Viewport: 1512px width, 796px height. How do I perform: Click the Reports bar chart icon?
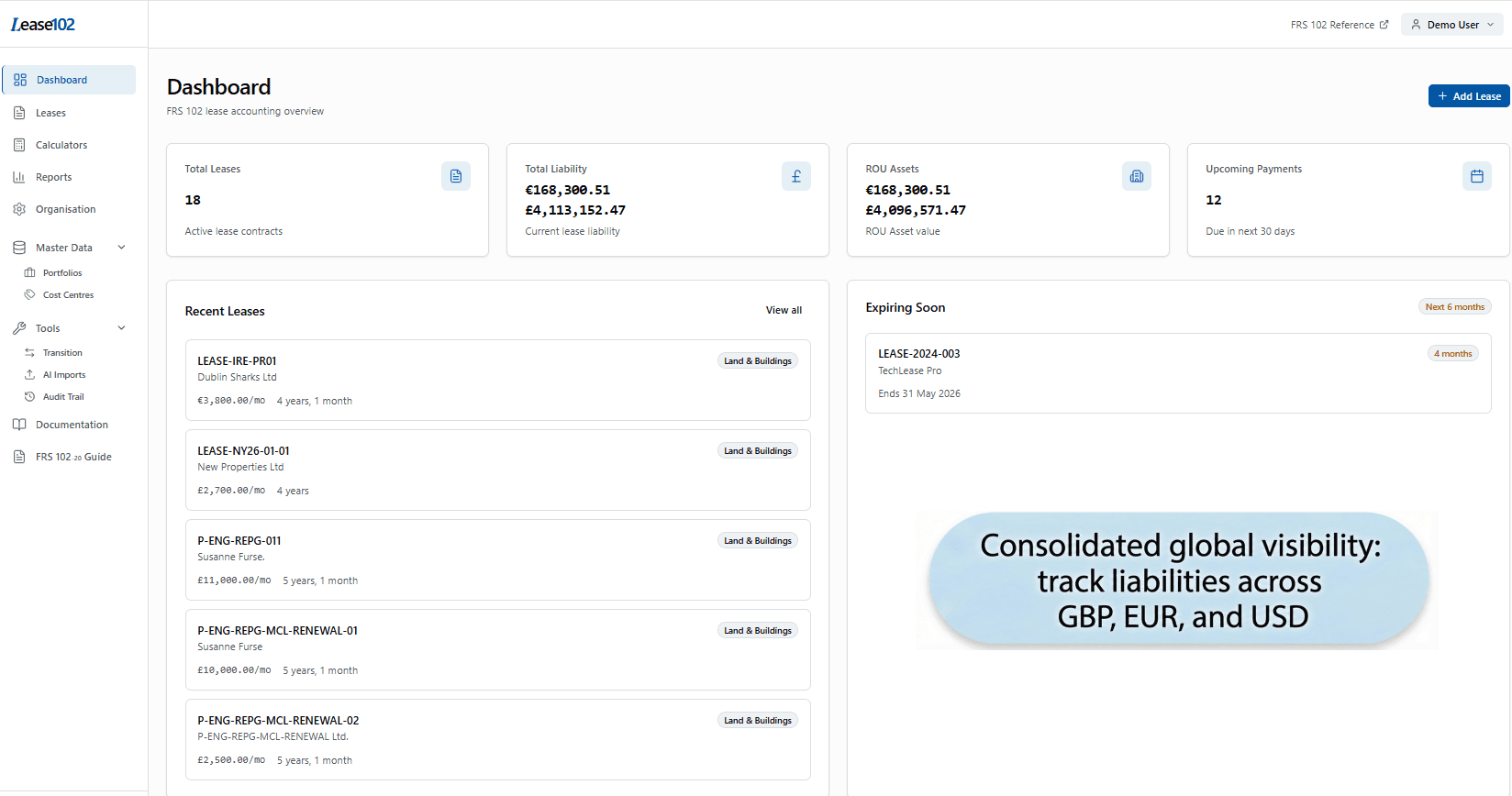pyautogui.click(x=19, y=177)
